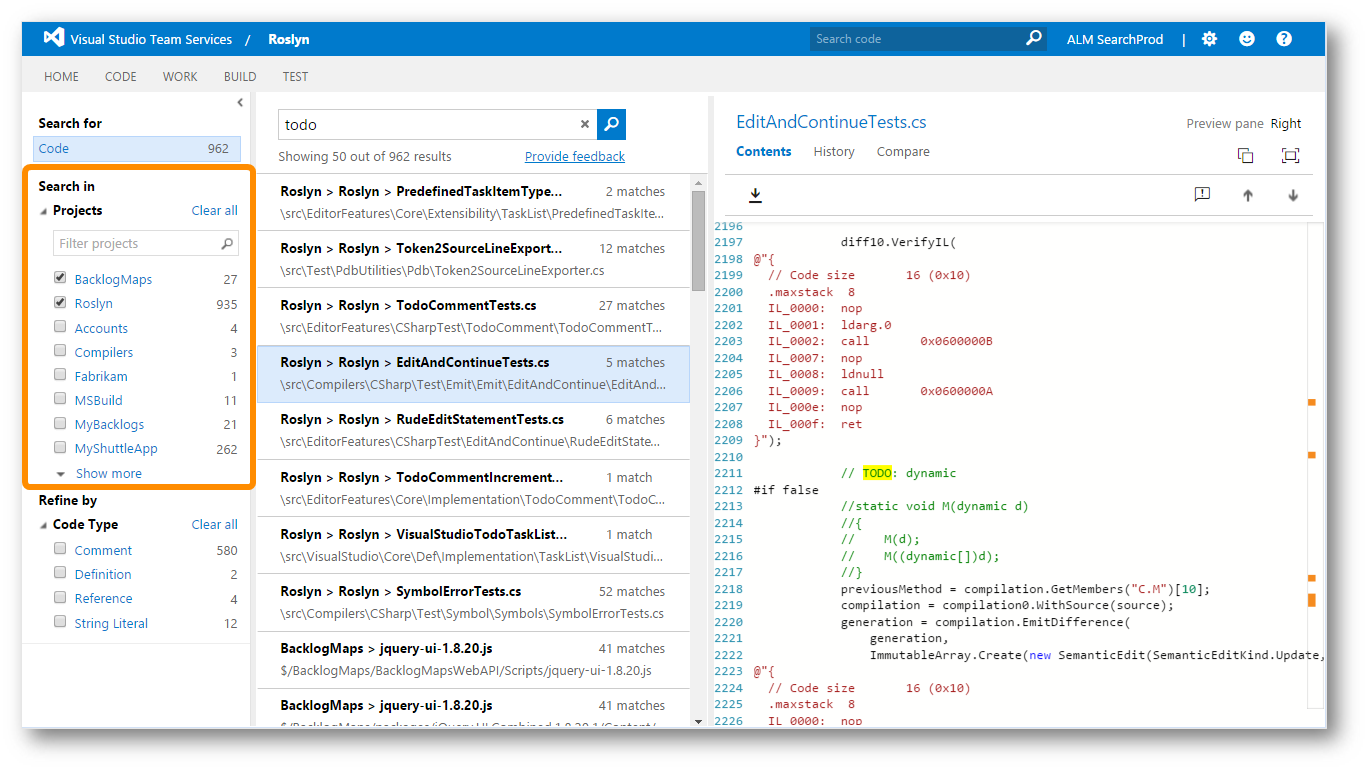Report an issue via the speech bubble icon

pyautogui.click(x=1202, y=194)
